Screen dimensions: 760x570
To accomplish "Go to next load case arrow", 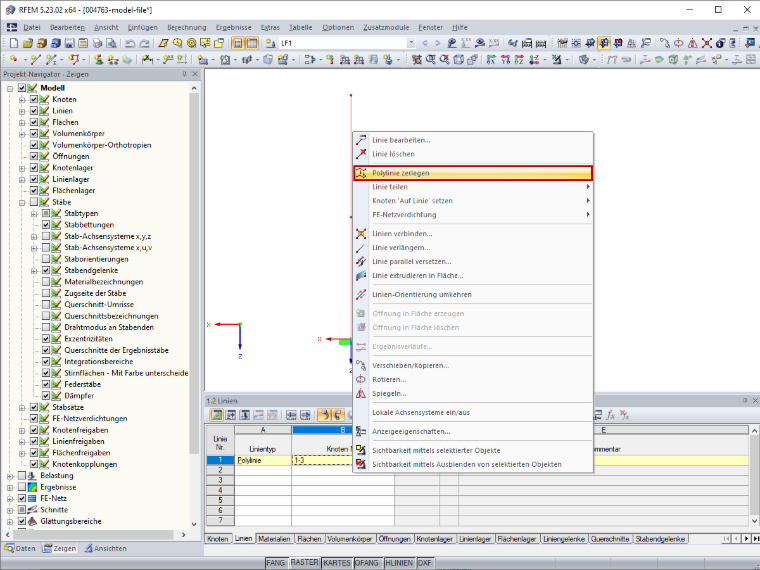I will point(437,43).
